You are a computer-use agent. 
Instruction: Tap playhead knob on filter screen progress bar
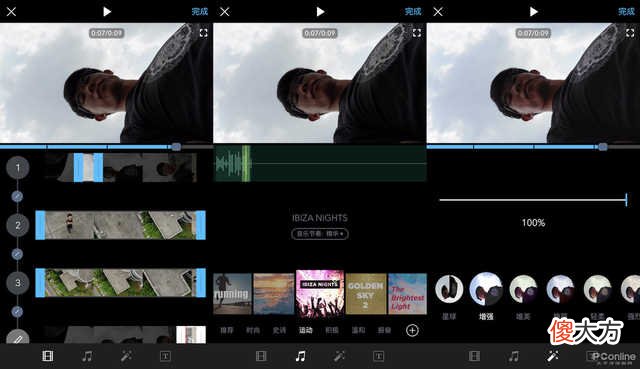click(x=603, y=147)
